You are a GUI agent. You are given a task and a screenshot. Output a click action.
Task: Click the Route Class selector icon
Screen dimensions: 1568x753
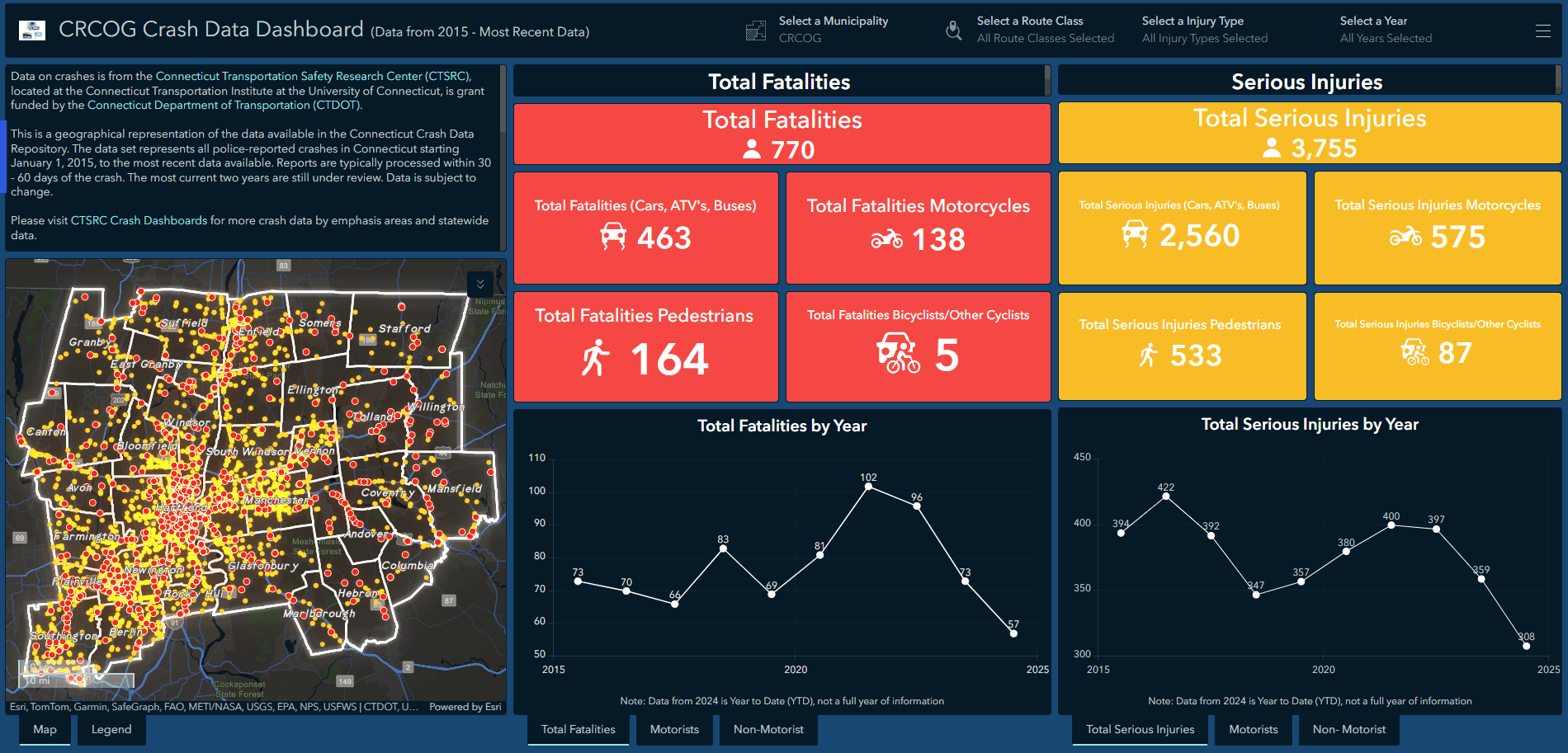click(x=953, y=30)
